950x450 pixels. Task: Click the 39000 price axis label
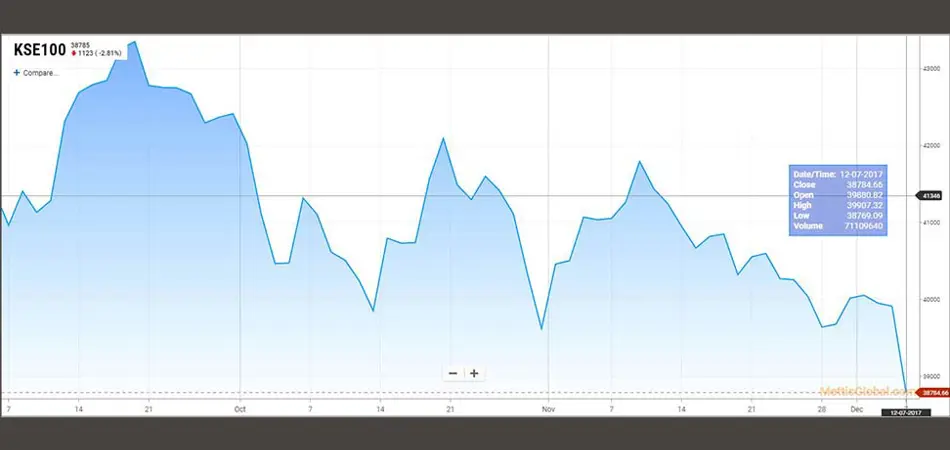click(x=932, y=376)
